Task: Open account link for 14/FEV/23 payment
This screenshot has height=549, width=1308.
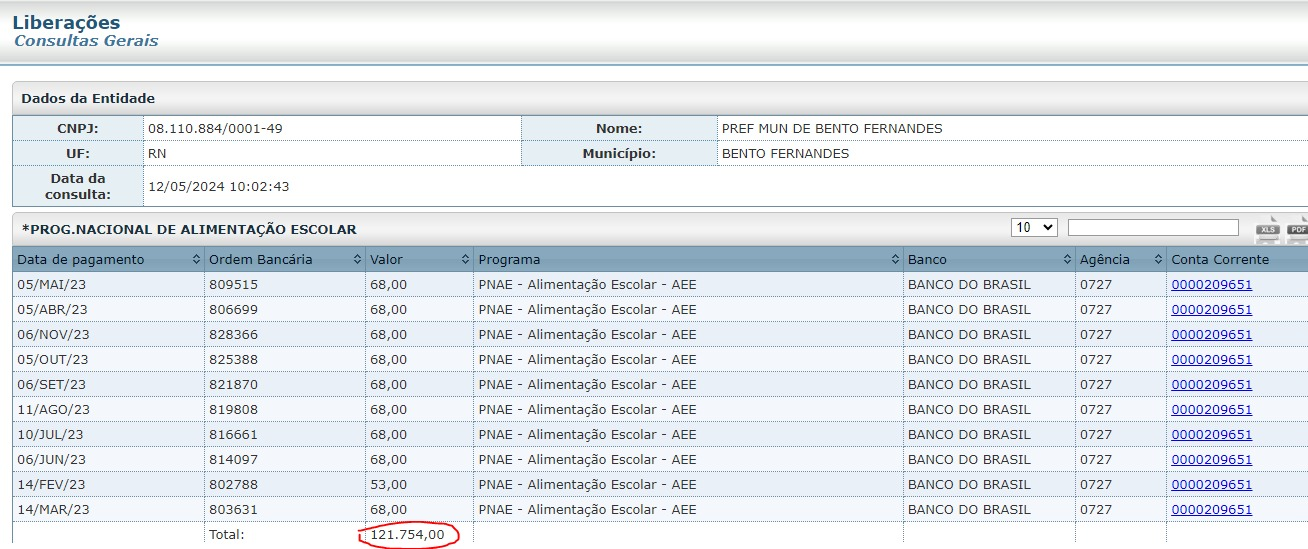Action: coord(1211,485)
